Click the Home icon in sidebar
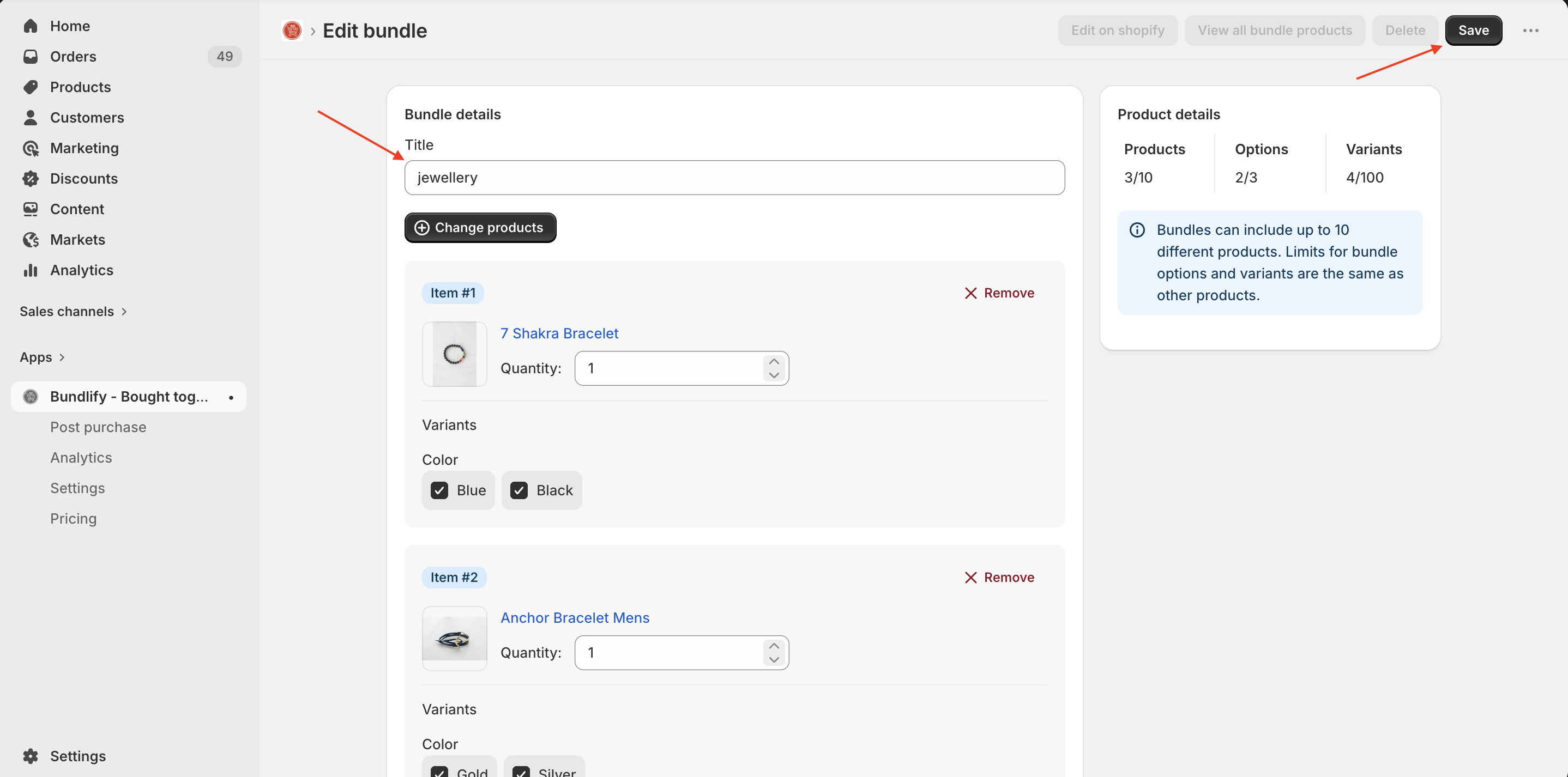Screen dimensions: 1568x777 pos(31,26)
